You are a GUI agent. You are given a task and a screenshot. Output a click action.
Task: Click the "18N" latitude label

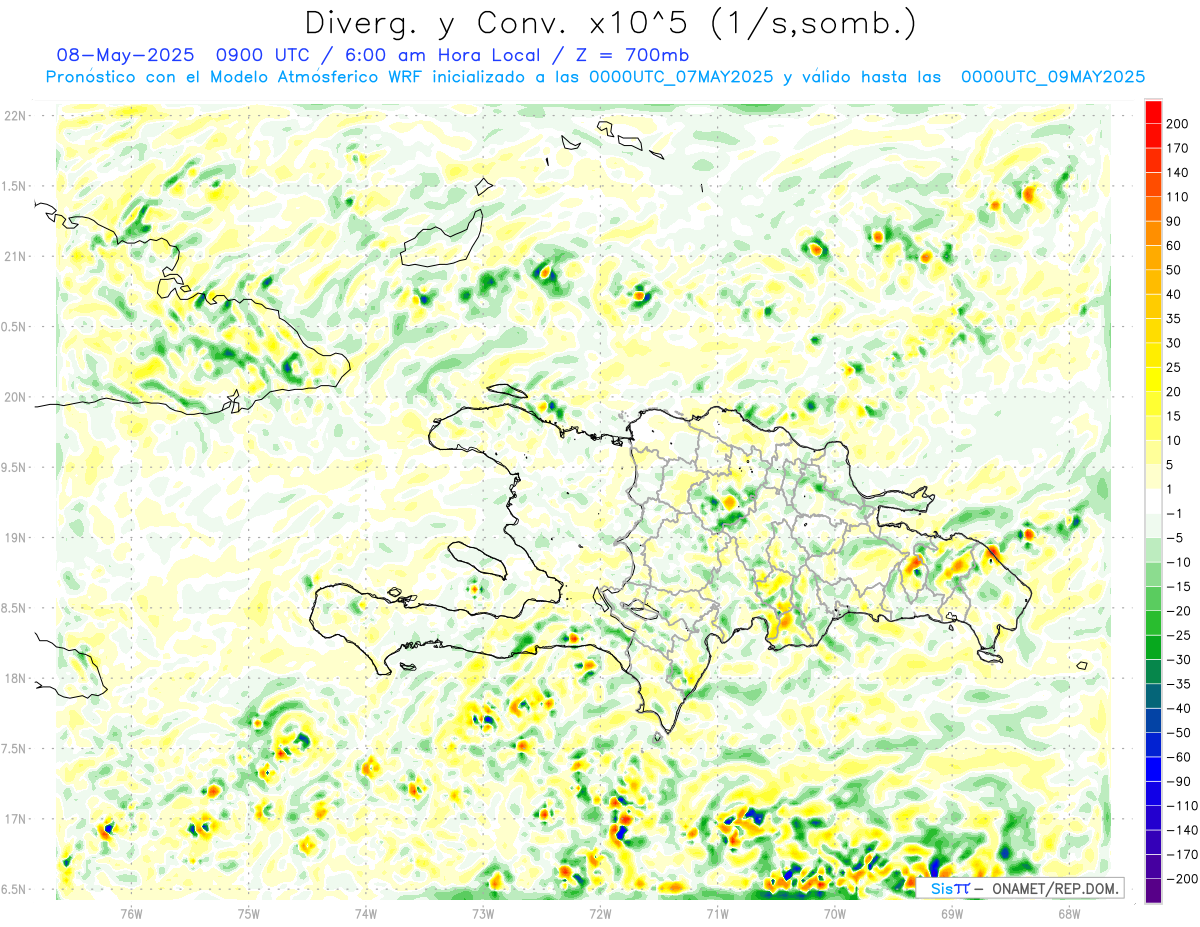[15, 679]
